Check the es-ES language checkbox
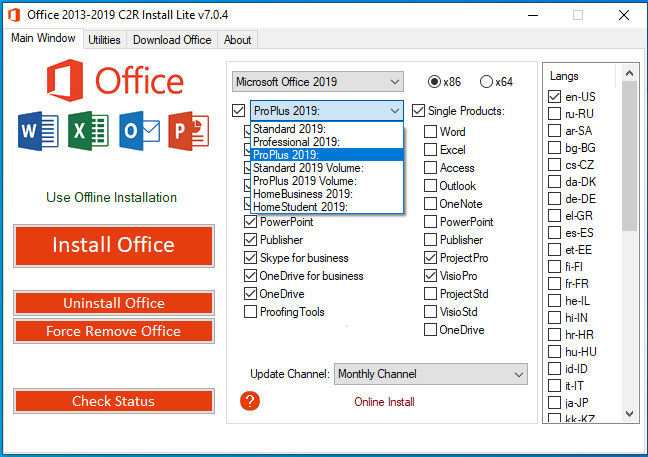This screenshot has width=648, height=457. [554, 233]
